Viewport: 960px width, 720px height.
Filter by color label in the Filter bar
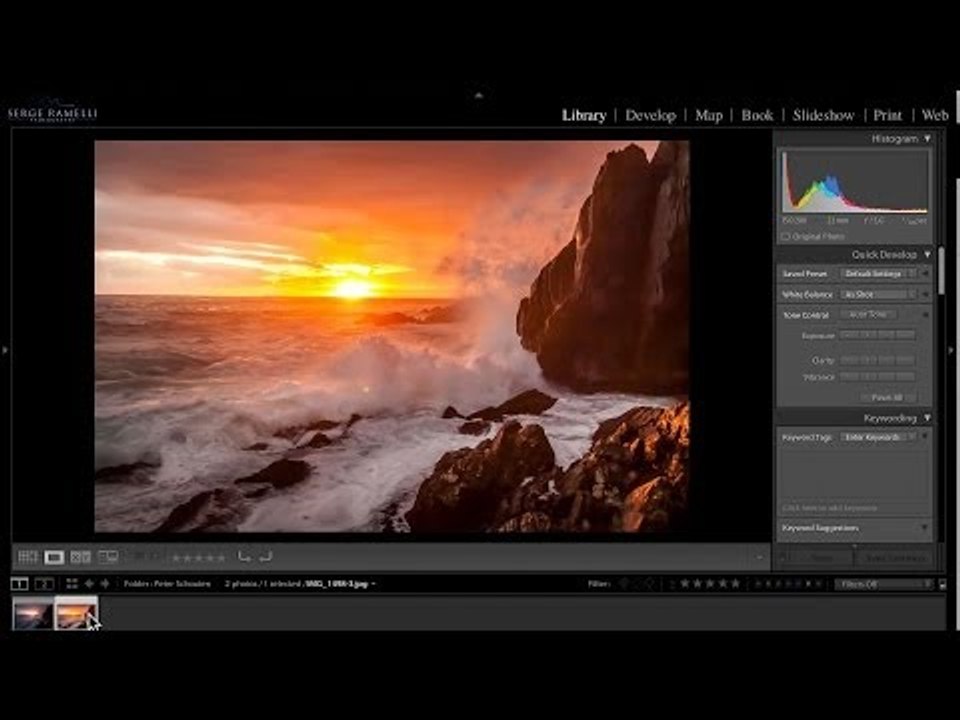790,583
